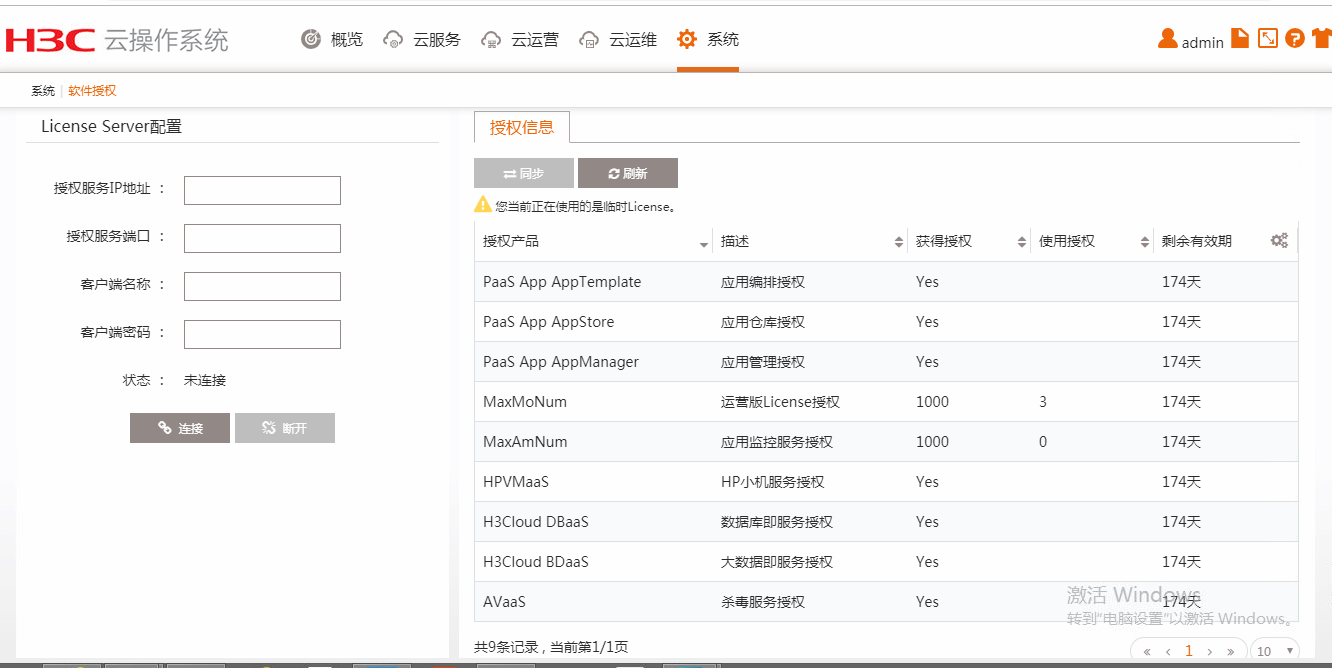
Task: Click the 杀毒服务授权 description cell
Action: coord(763,602)
